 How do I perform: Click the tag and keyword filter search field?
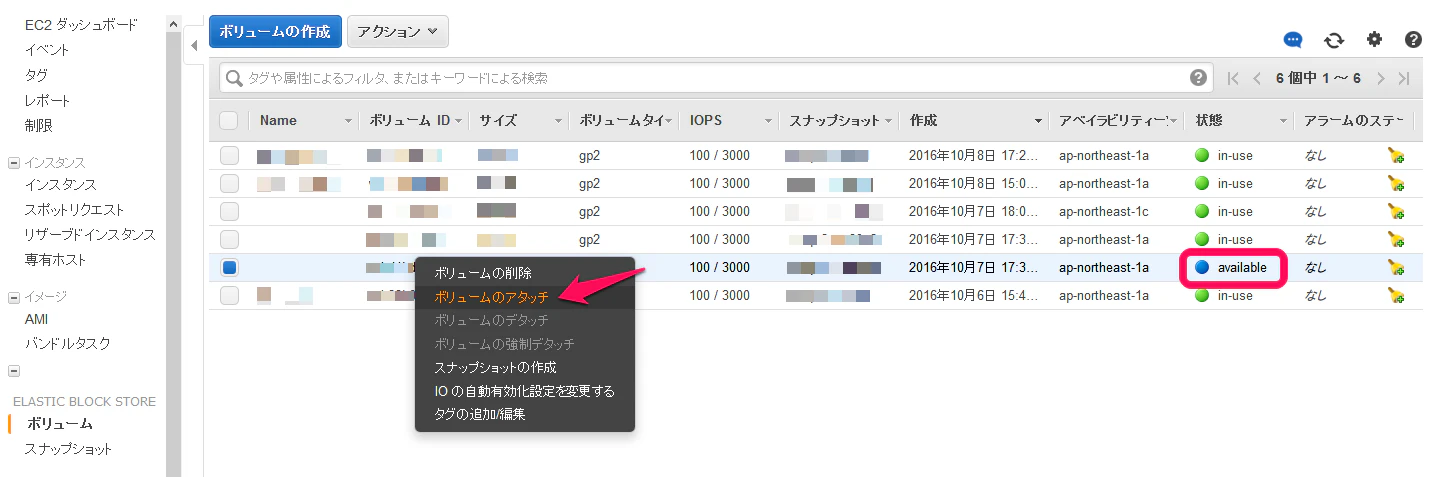[715, 78]
